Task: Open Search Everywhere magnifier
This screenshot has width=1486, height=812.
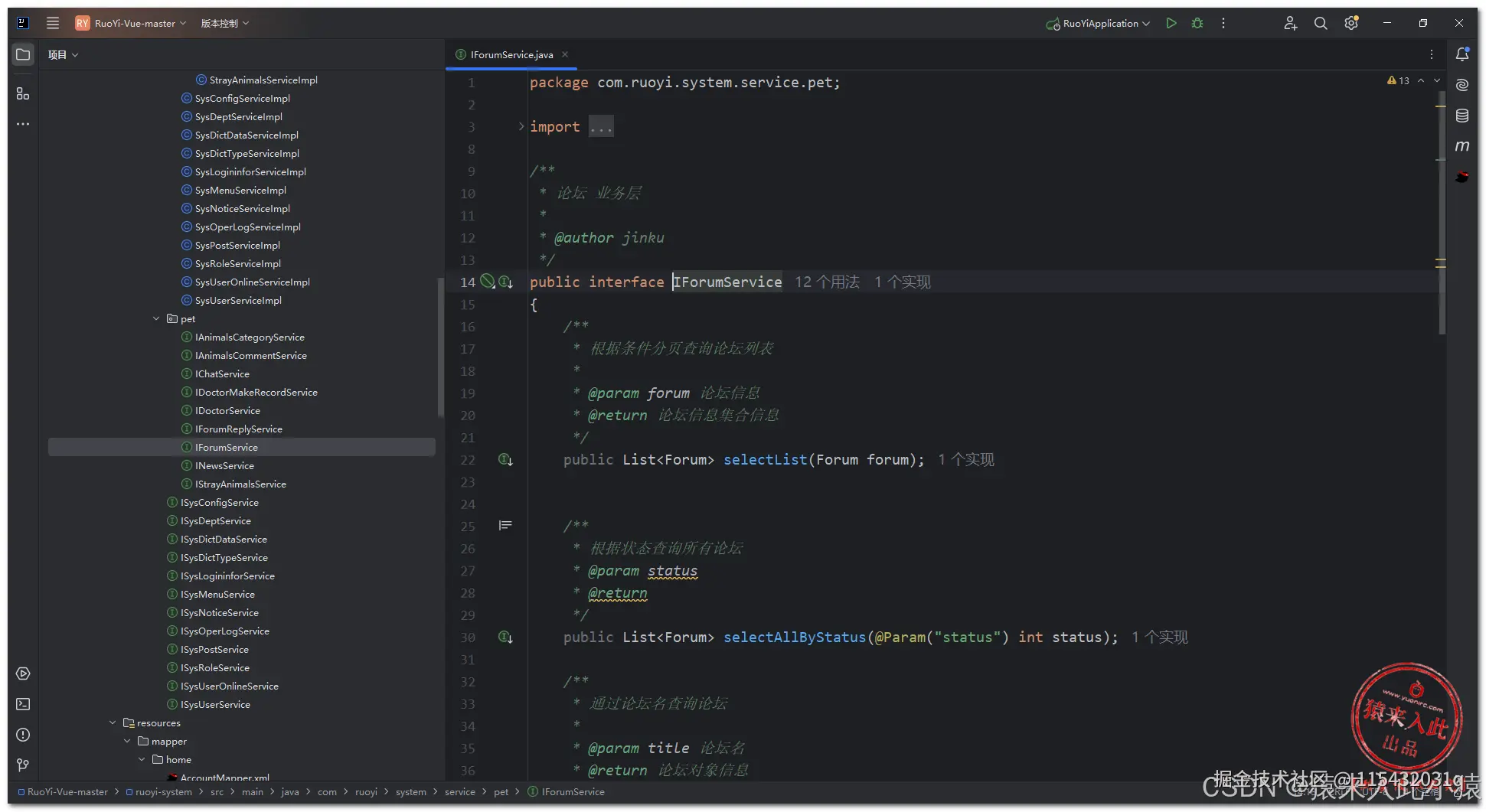Action: pos(1321,23)
